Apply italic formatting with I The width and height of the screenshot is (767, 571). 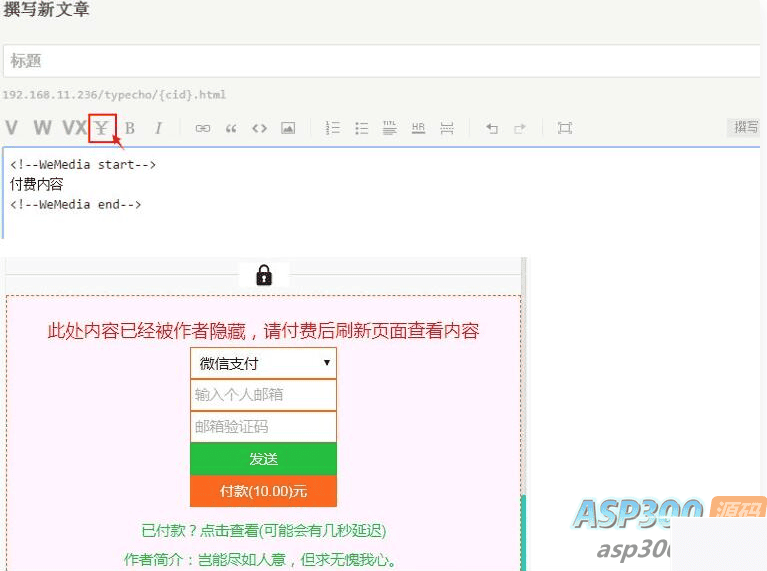click(x=158, y=128)
